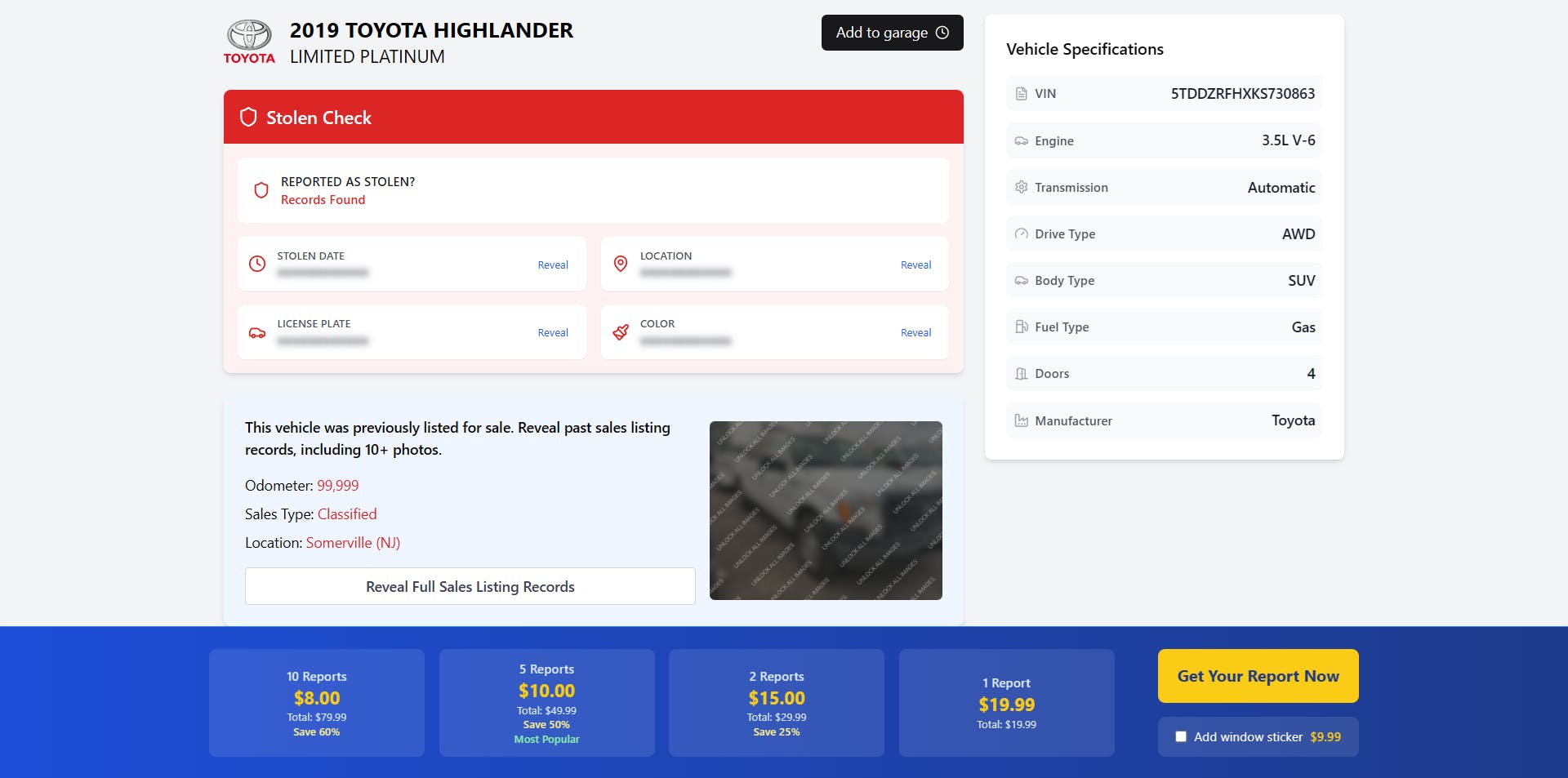The image size is (1568, 778).
Task: Click the Save 60% label
Action: (317, 731)
